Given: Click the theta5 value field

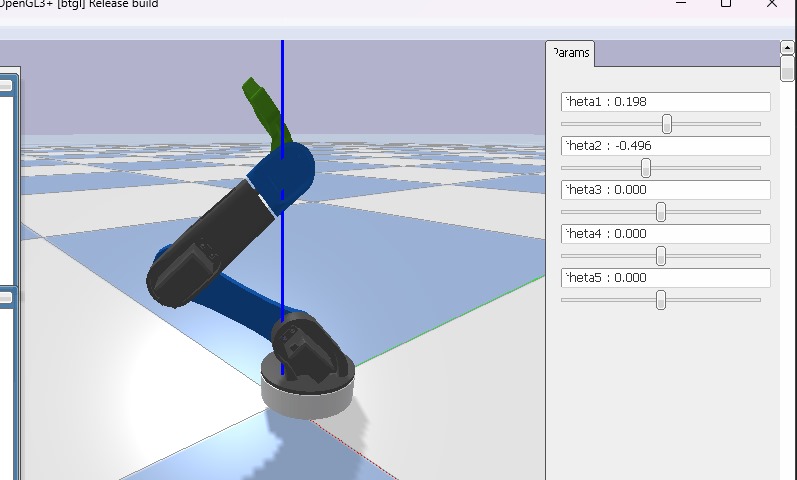Looking at the screenshot, I should point(666,278).
